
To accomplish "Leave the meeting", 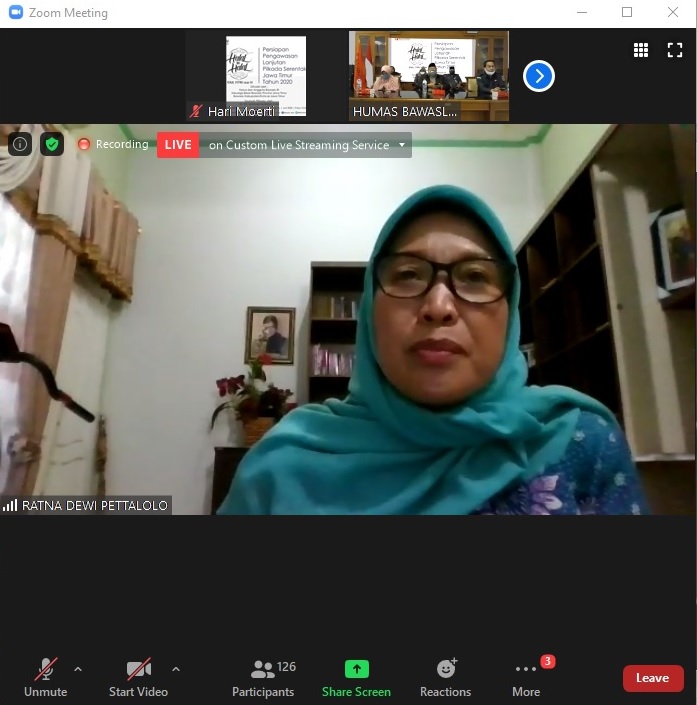I will pos(652,678).
